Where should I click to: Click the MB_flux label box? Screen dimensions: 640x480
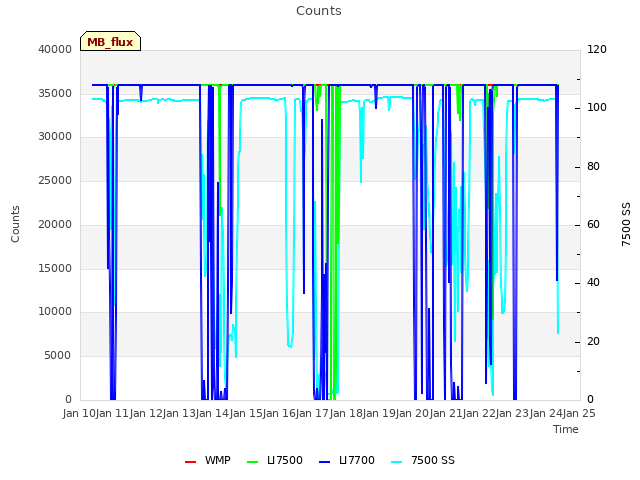110,41
